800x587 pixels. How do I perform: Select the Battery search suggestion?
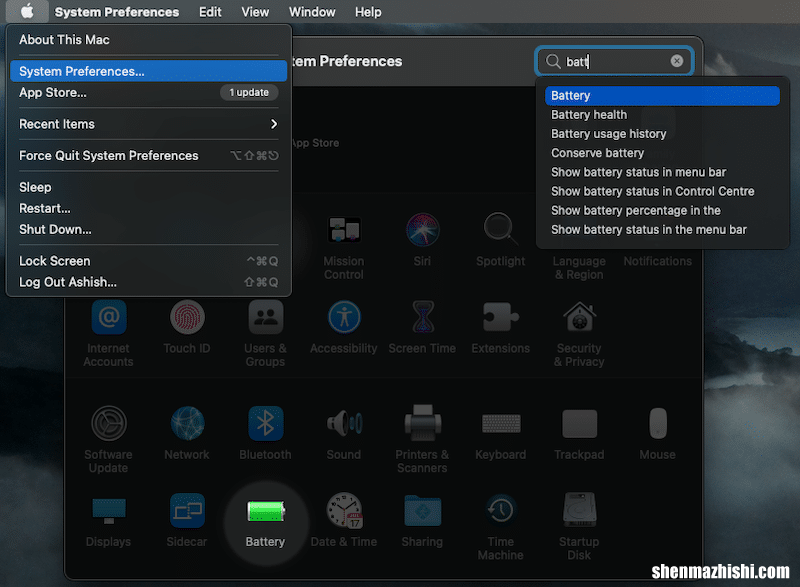tap(662, 96)
